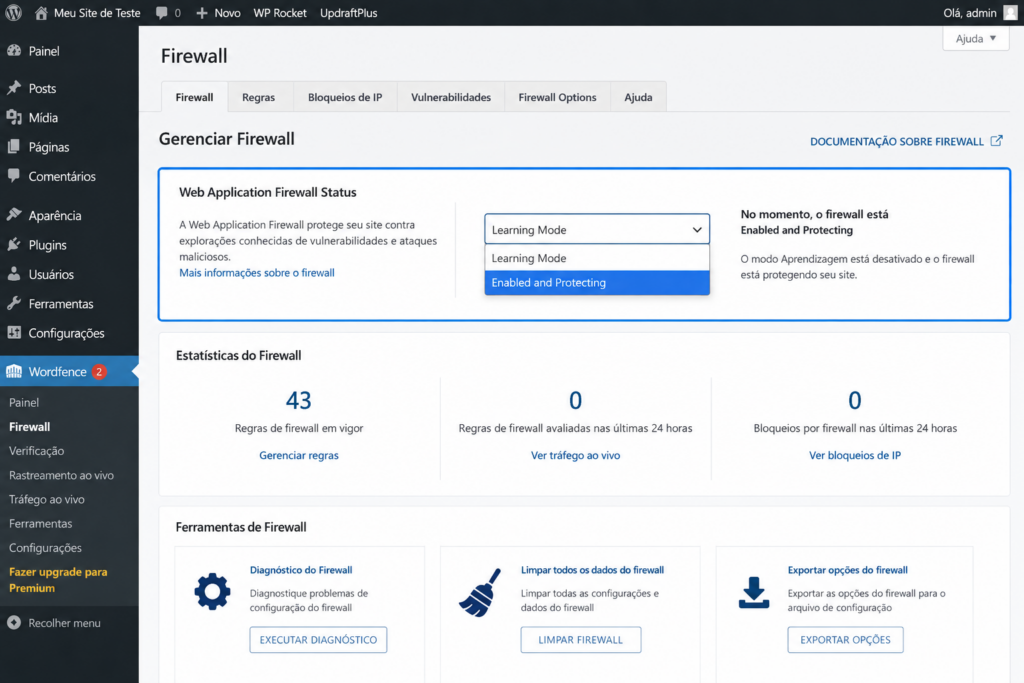The width and height of the screenshot is (1024, 683).
Task: Click LIMPAR FIREWALL button
Action: pyautogui.click(x=581, y=640)
